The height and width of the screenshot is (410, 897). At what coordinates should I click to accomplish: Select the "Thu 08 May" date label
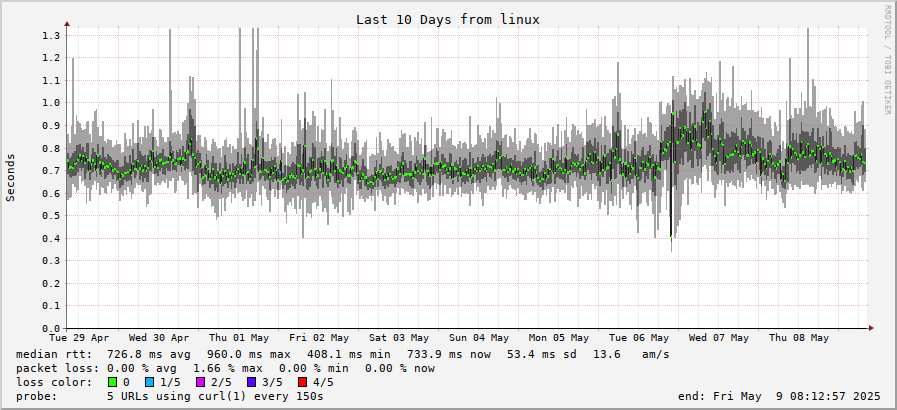799,338
